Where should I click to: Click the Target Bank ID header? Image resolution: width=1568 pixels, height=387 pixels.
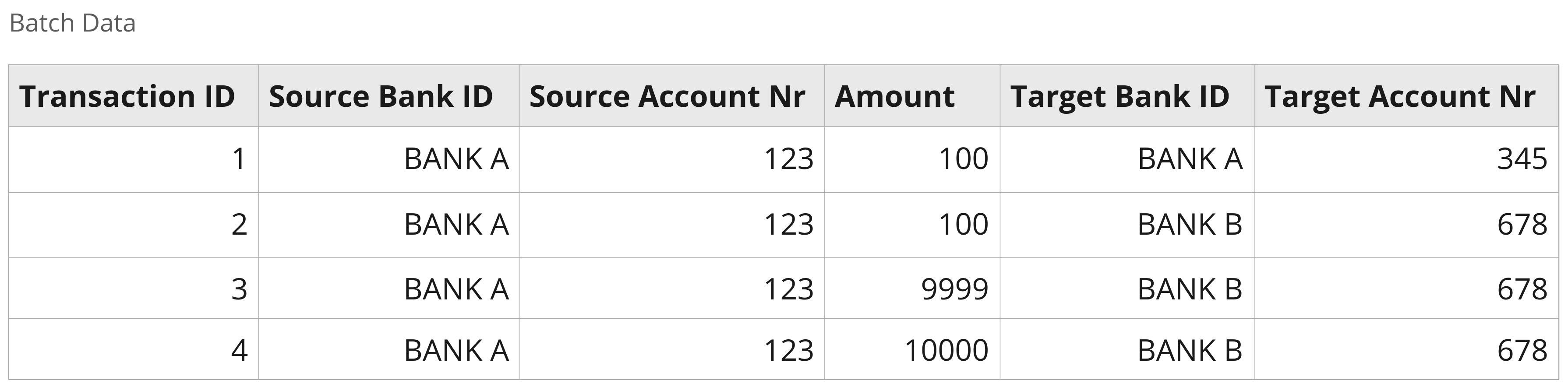[1119, 96]
